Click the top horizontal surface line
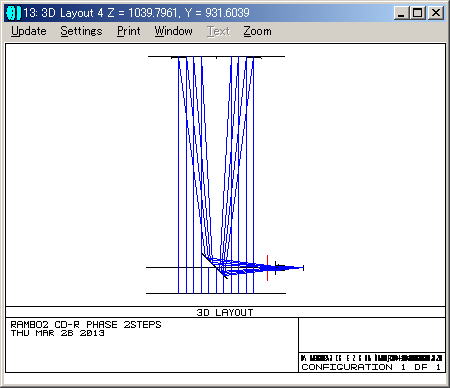 [x=216, y=57]
